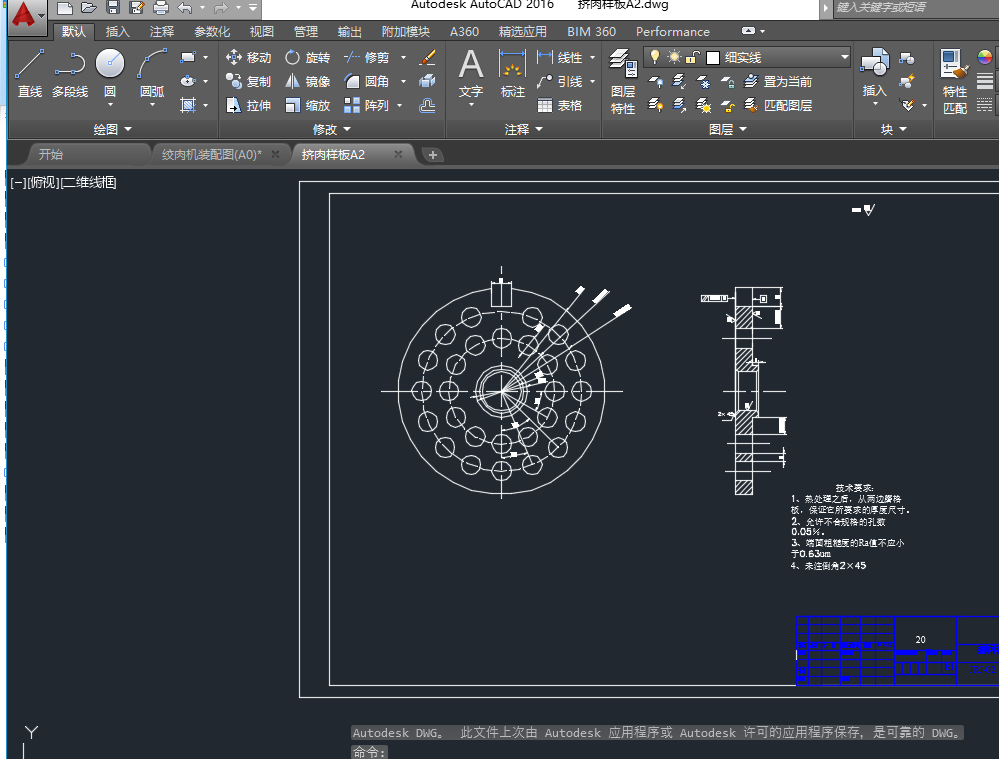999x759 pixels.
Task: Open the 绞肉机装配图(A0) drawing tab
Action: coord(211,155)
